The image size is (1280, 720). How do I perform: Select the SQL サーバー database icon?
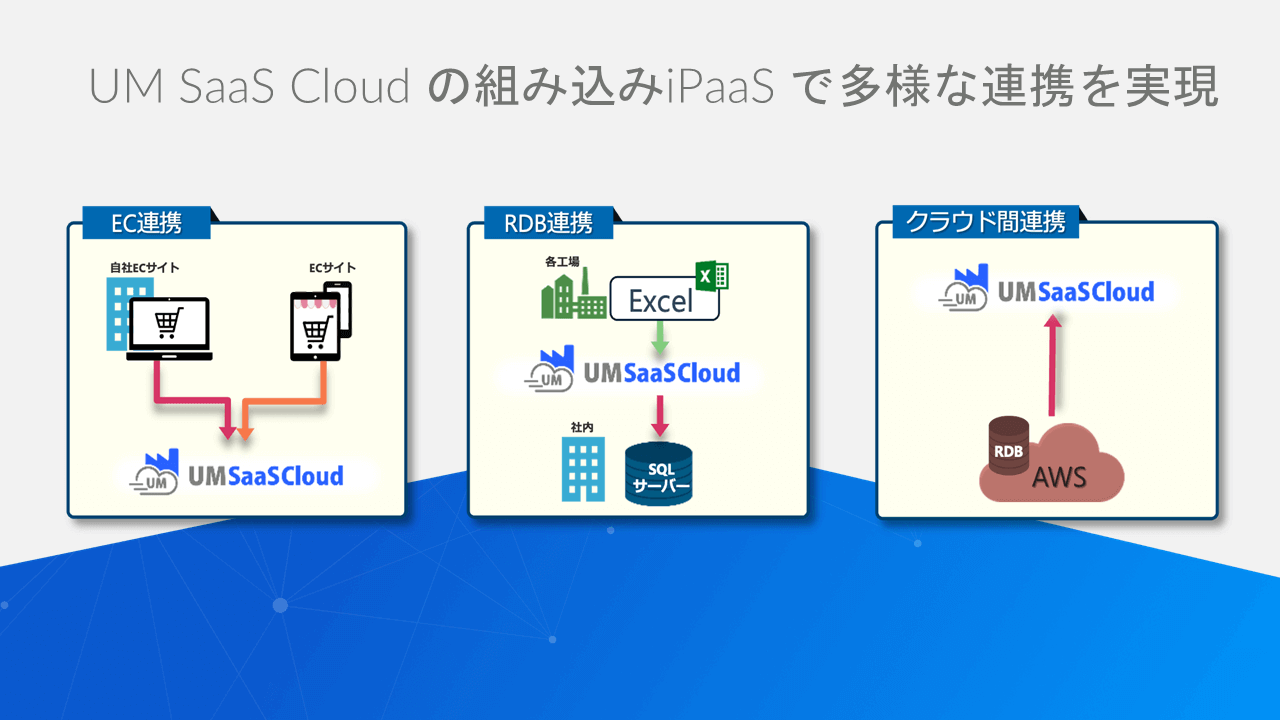coord(659,470)
